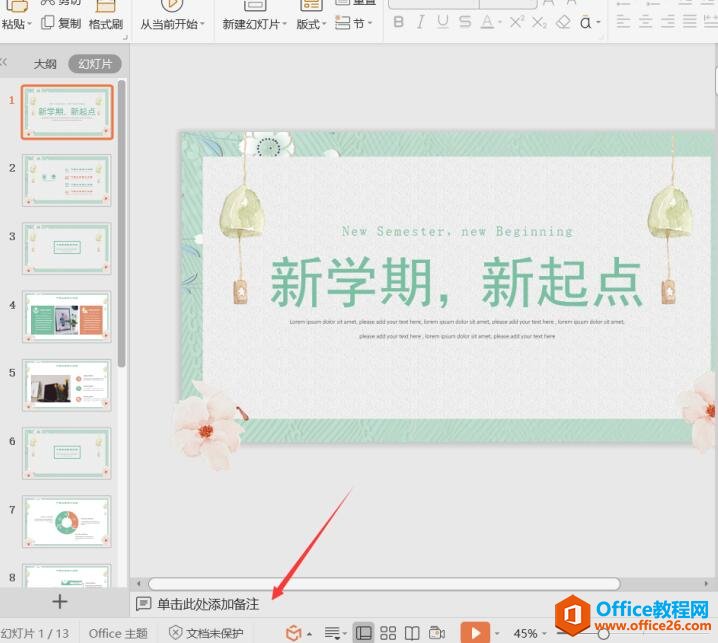The image size is (718, 643).
Task: Start slideshow with orange play button
Action: tap(474, 633)
